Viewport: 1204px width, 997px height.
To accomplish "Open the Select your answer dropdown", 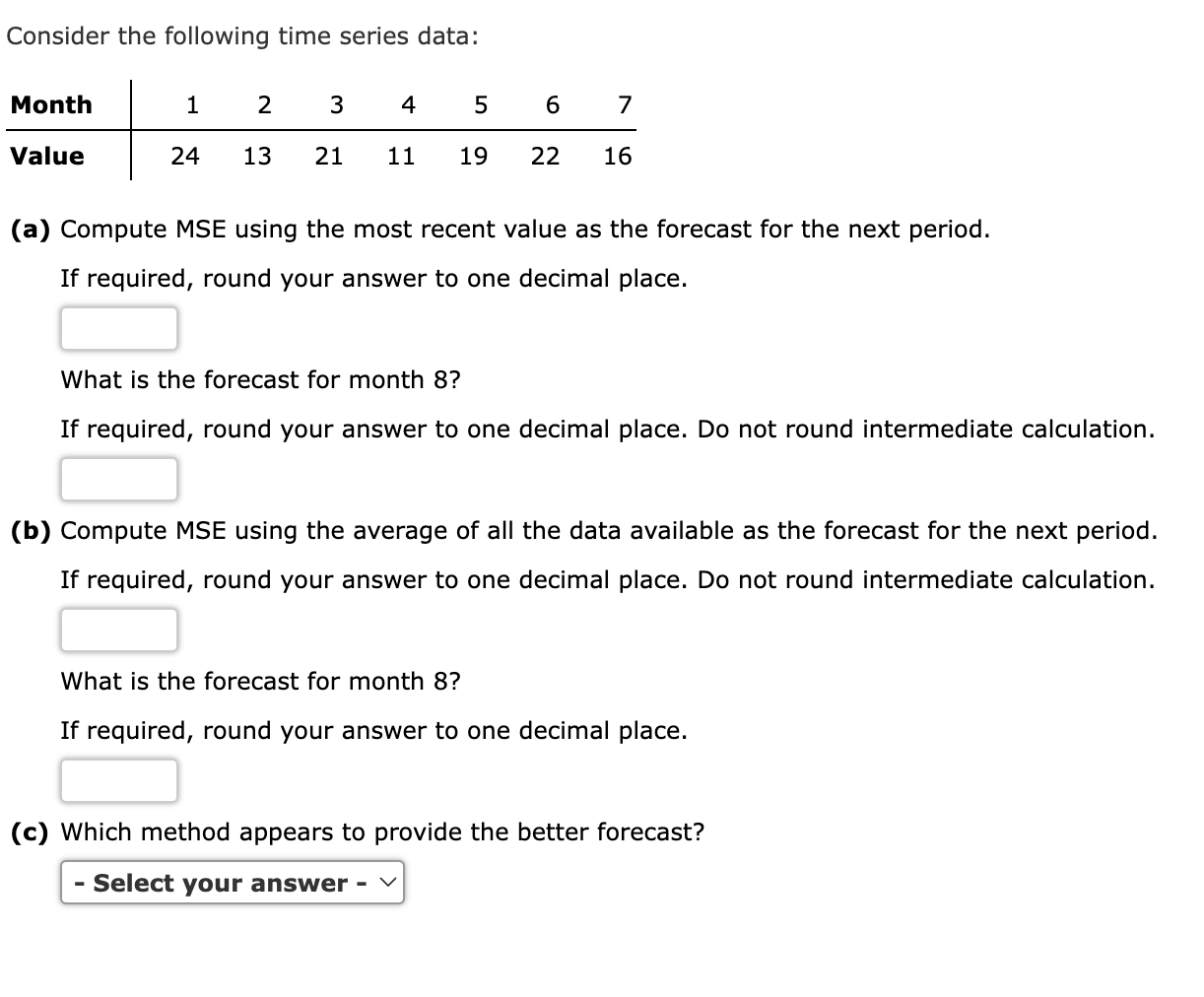I will (x=232, y=883).
